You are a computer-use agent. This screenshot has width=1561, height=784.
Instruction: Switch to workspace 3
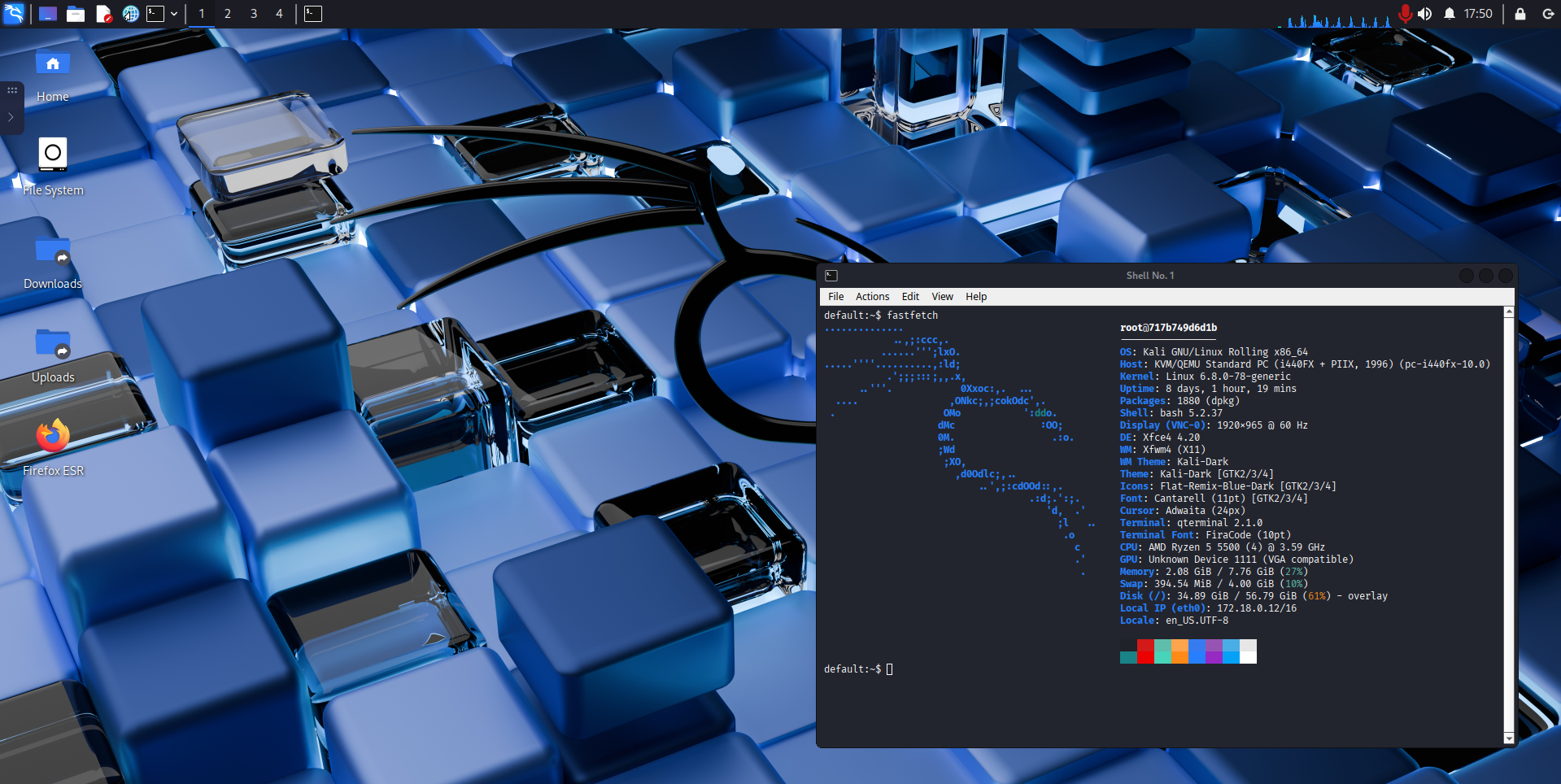click(254, 14)
